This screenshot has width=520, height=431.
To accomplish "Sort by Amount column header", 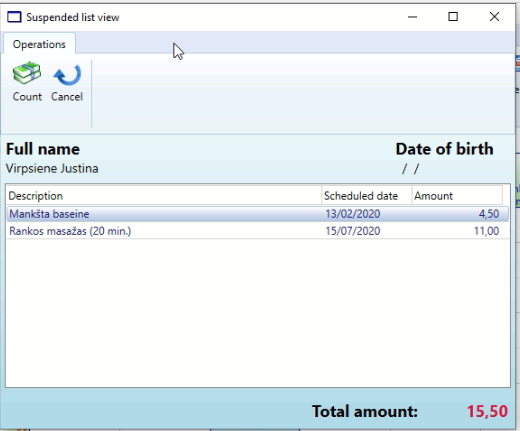I will pos(457,196).
